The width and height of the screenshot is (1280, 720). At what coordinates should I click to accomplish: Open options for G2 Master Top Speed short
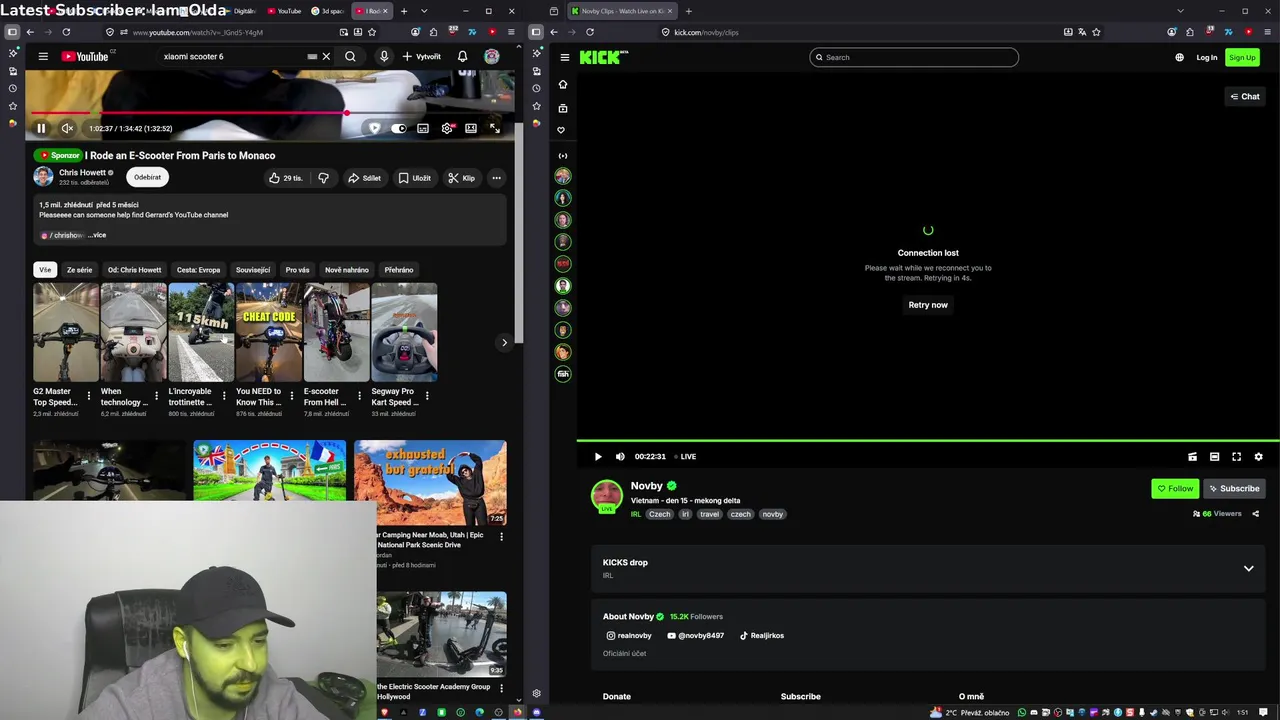click(89, 396)
